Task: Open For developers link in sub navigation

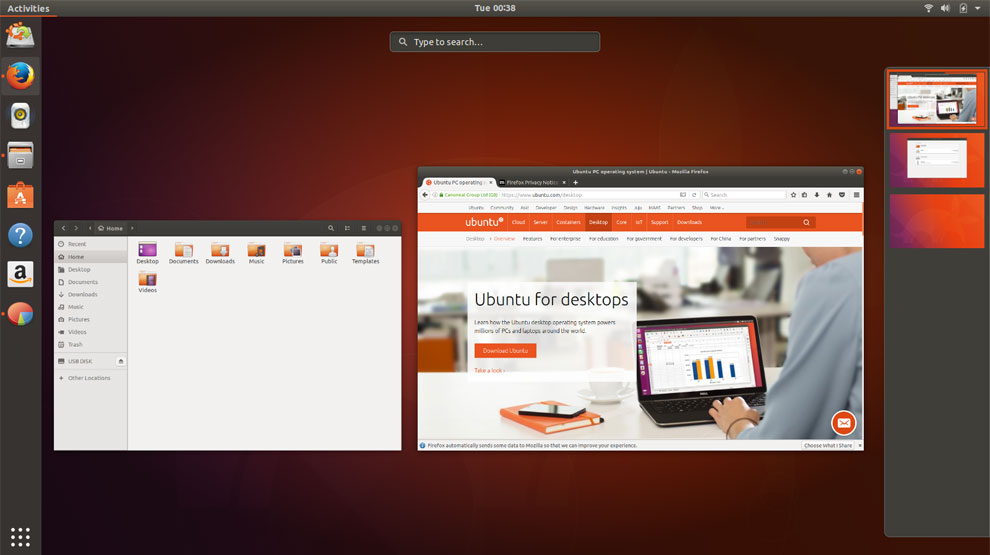Action: [x=686, y=239]
